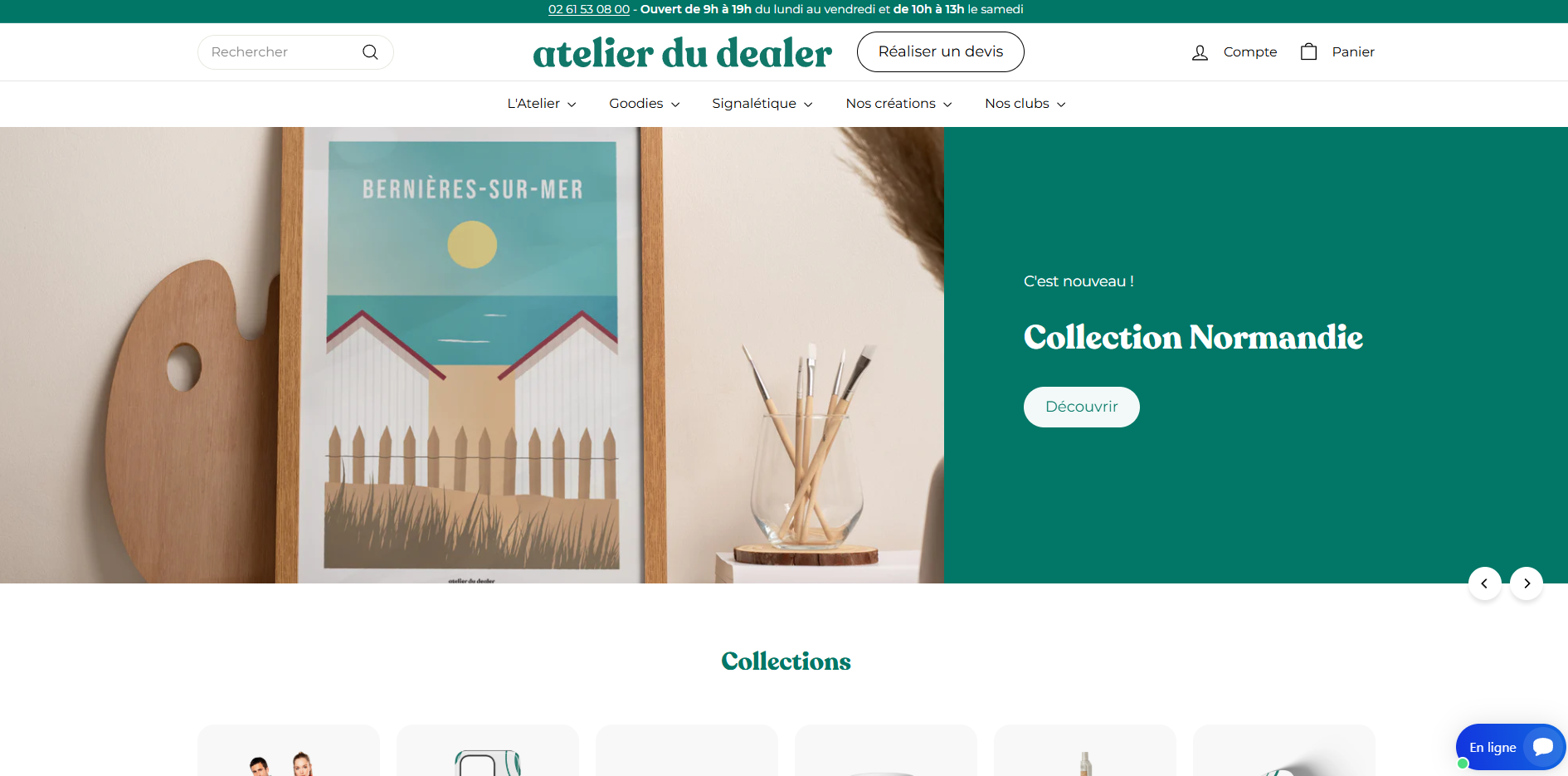Image resolution: width=1568 pixels, height=776 pixels.
Task: Click the atelier du dealer logo
Action: [682, 52]
